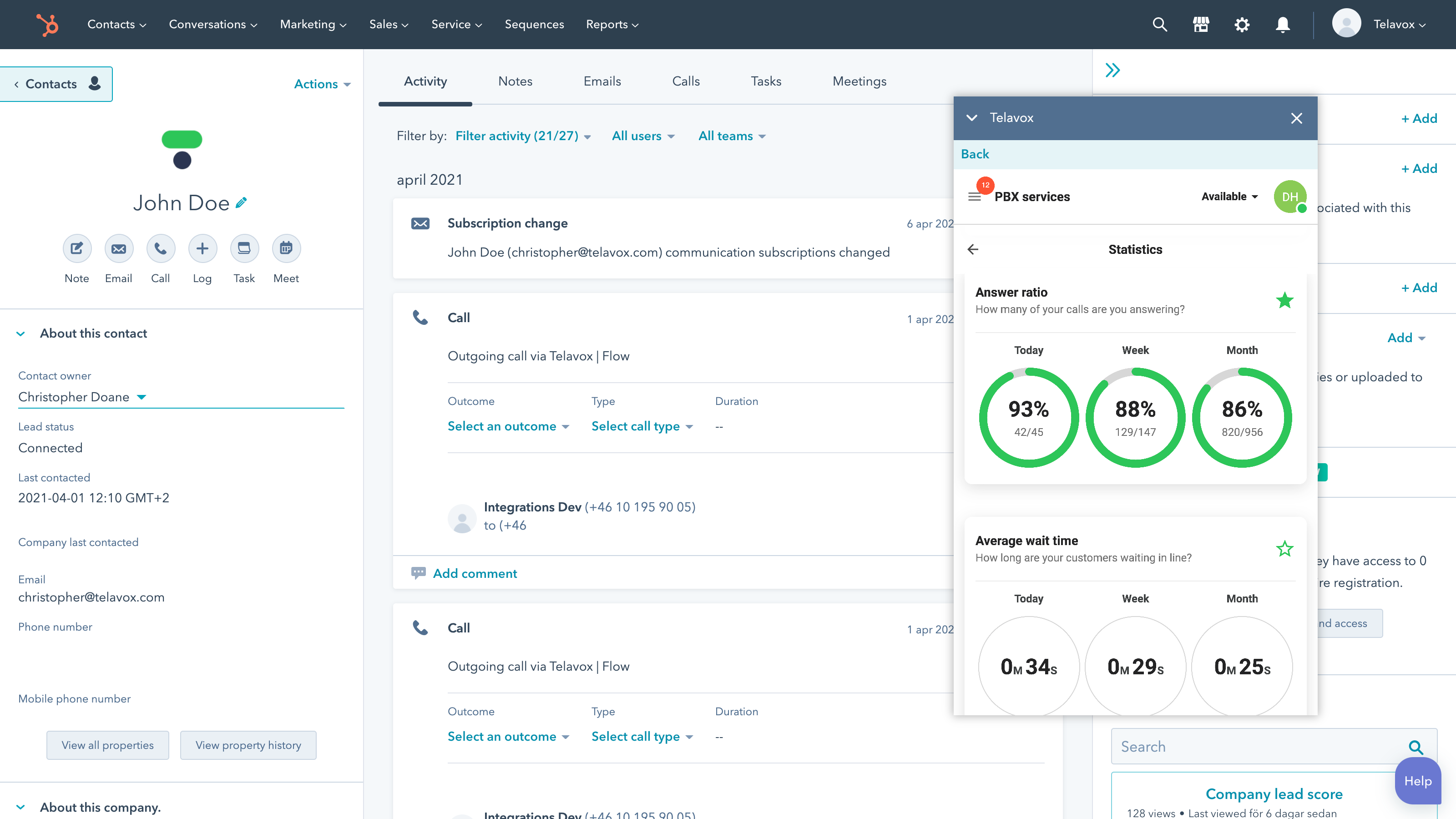Go back using Statistics left arrow
Viewport: 1456px width, 819px height.
click(x=973, y=249)
